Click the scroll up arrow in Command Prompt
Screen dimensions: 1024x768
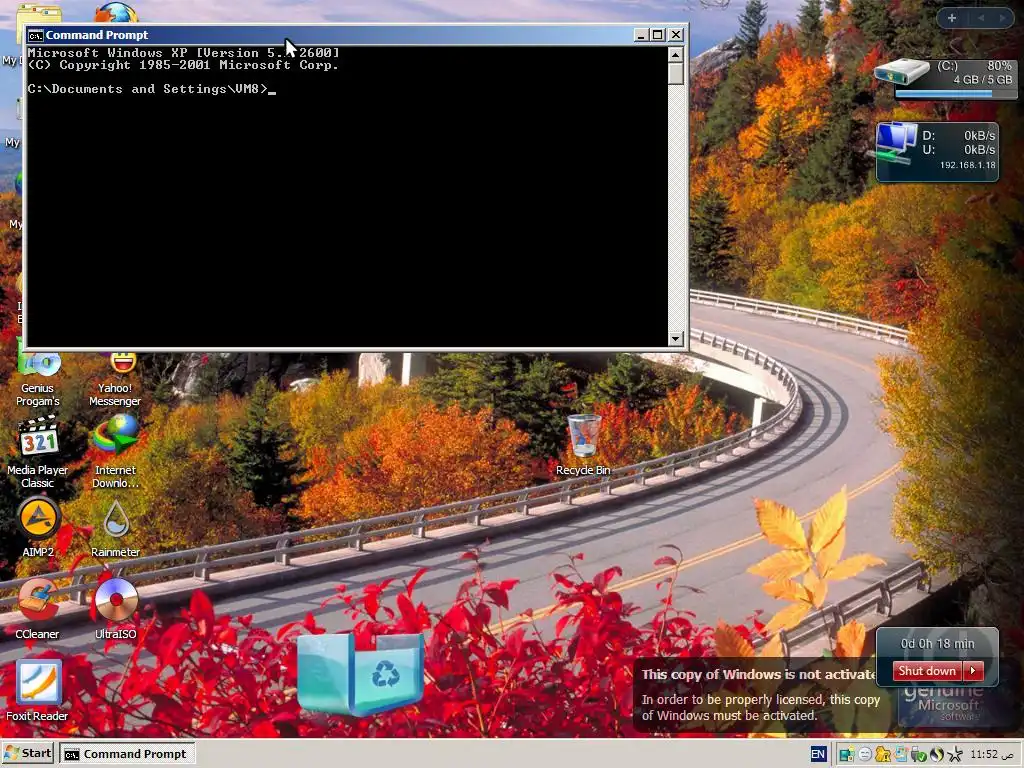[x=676, y=54]
